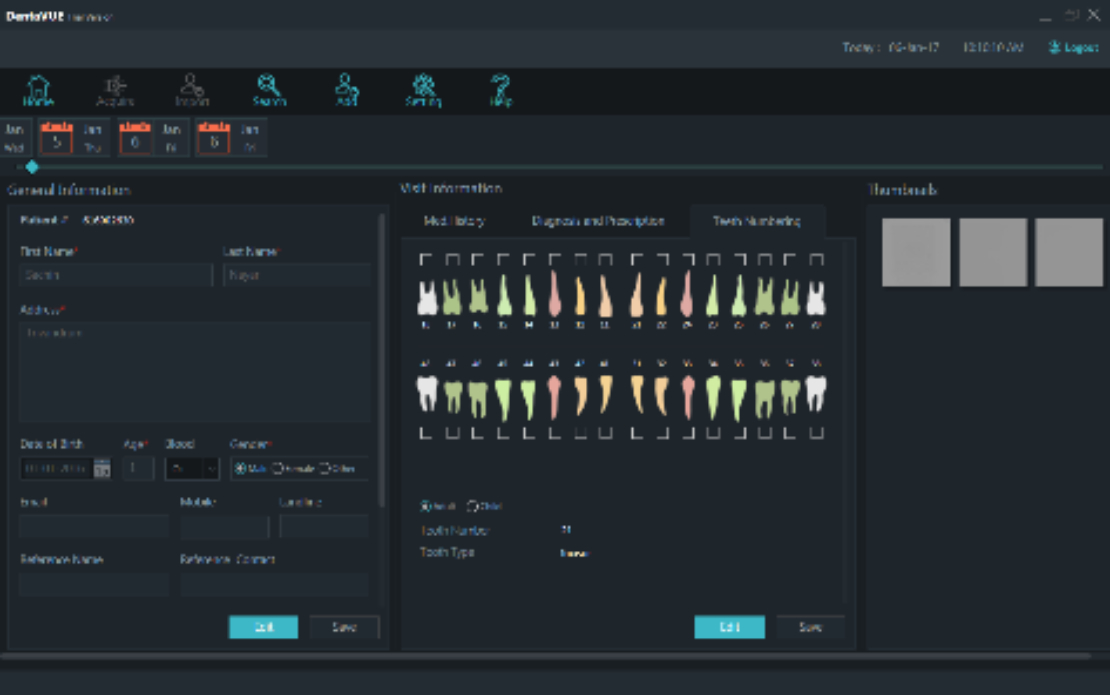The width and height of the screenshot is (1110, 695).
Task: Select Other gender radio button
Action: click(x=325, y=469)
